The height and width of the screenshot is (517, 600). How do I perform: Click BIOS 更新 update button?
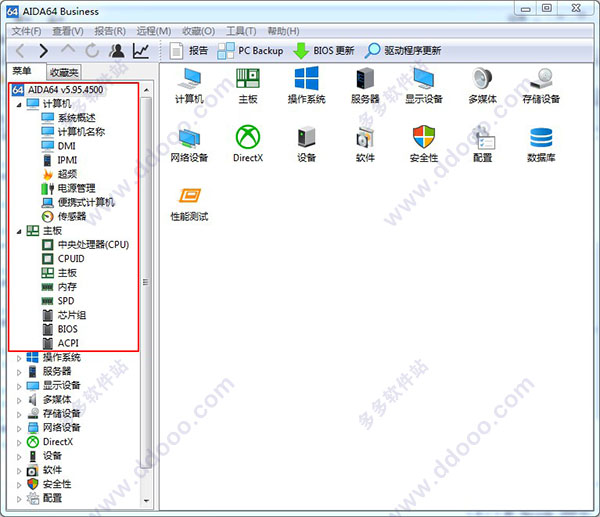coord(324,51)
